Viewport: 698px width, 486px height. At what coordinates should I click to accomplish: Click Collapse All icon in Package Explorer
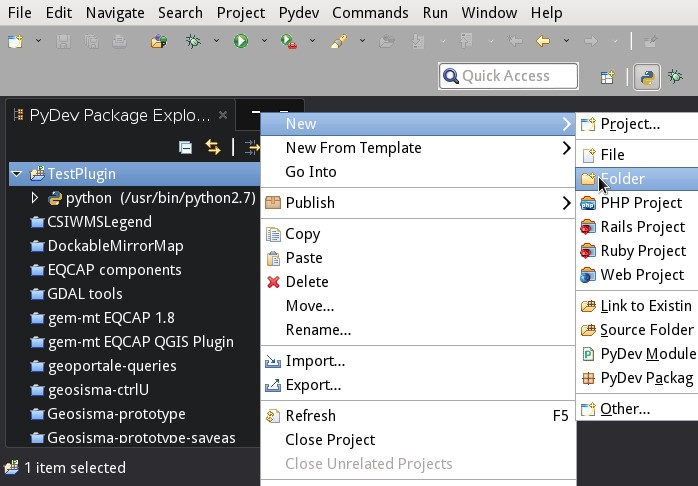185,147
